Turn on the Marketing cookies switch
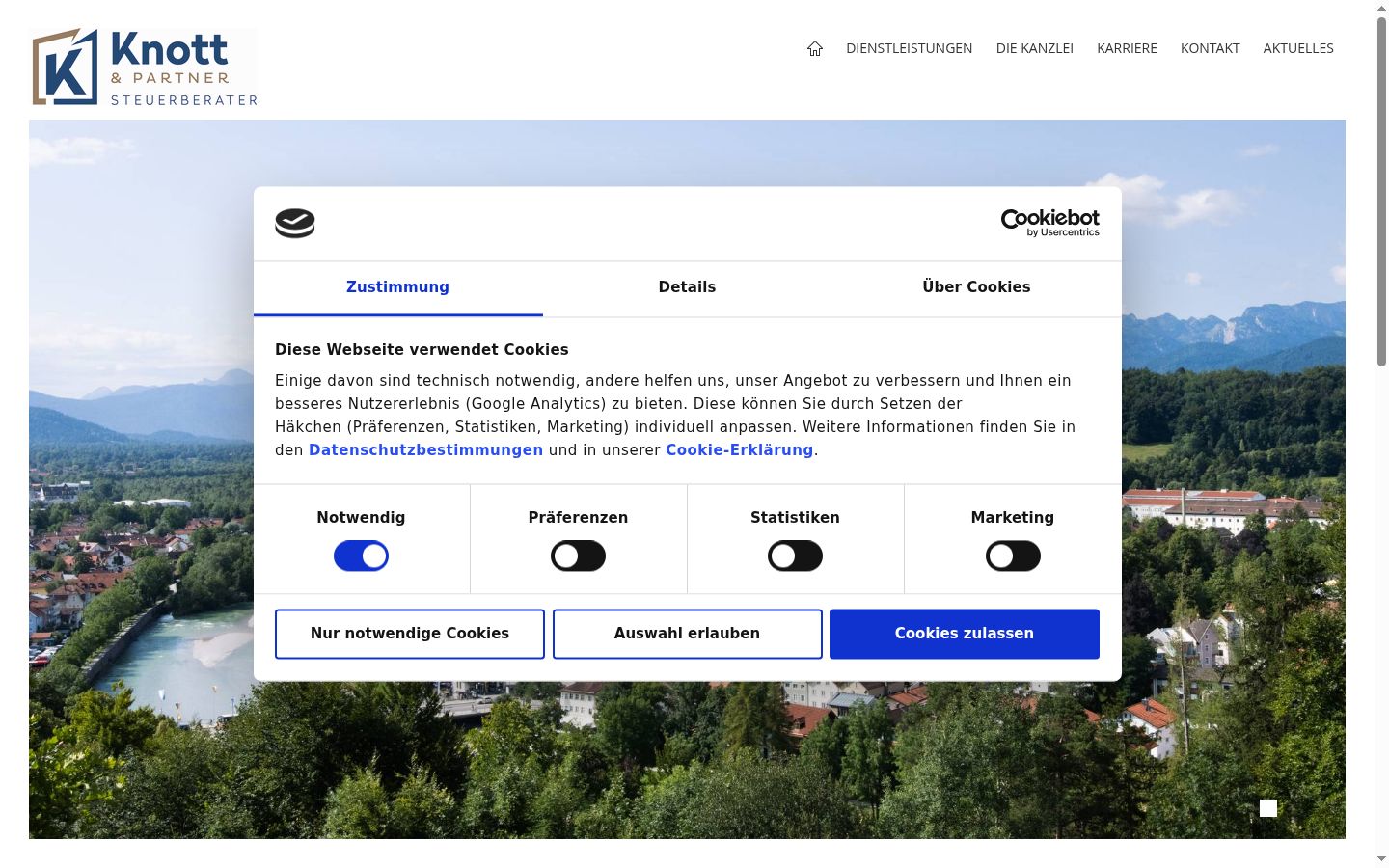Screen dimensions: 1389x868 1013,556
